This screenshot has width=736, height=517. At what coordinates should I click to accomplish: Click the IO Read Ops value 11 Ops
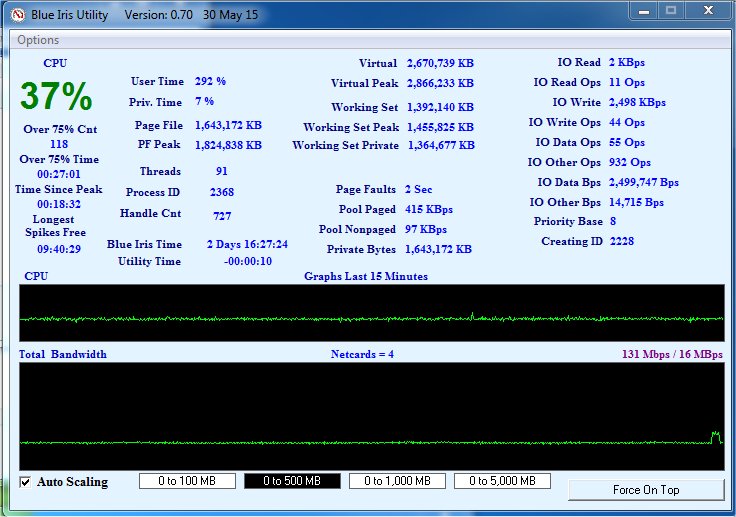[627, 83]
